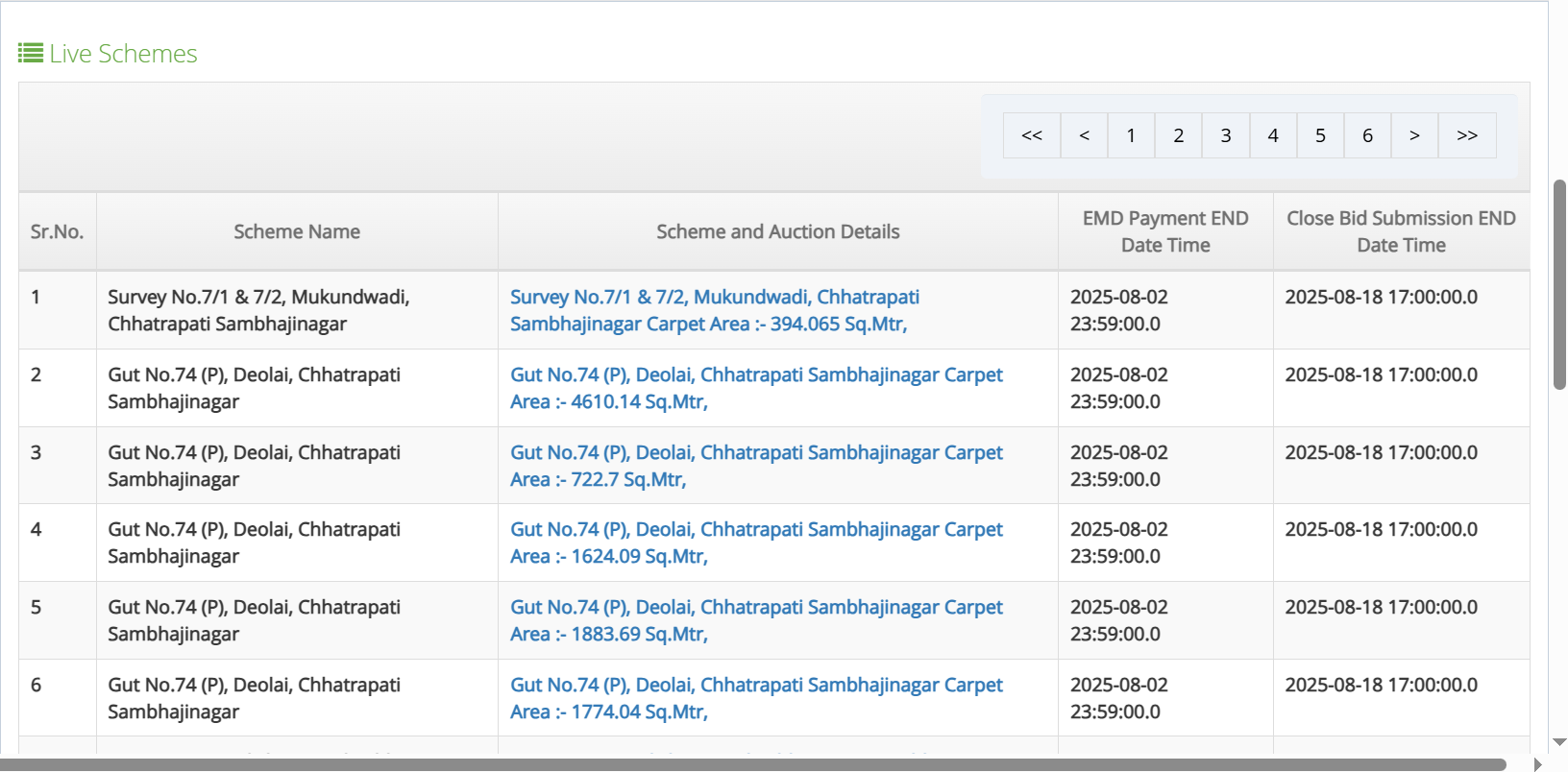Click the Scheme and Auction Details header

pos(778,231)
